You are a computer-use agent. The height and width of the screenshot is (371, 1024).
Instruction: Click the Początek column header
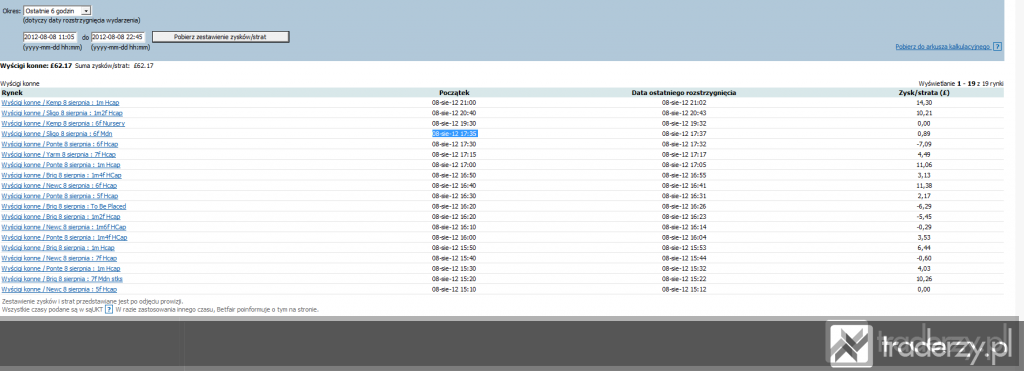click(x=454, y=93)
